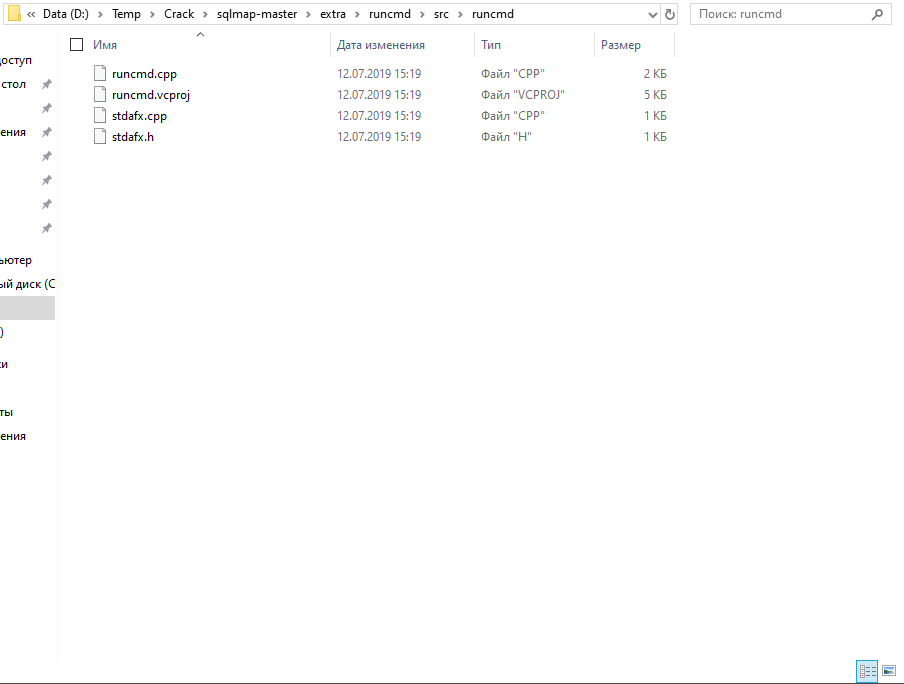Expand the chevron after Data (D:)
Screen dimensions: 904x684
[x=100, y=14]
